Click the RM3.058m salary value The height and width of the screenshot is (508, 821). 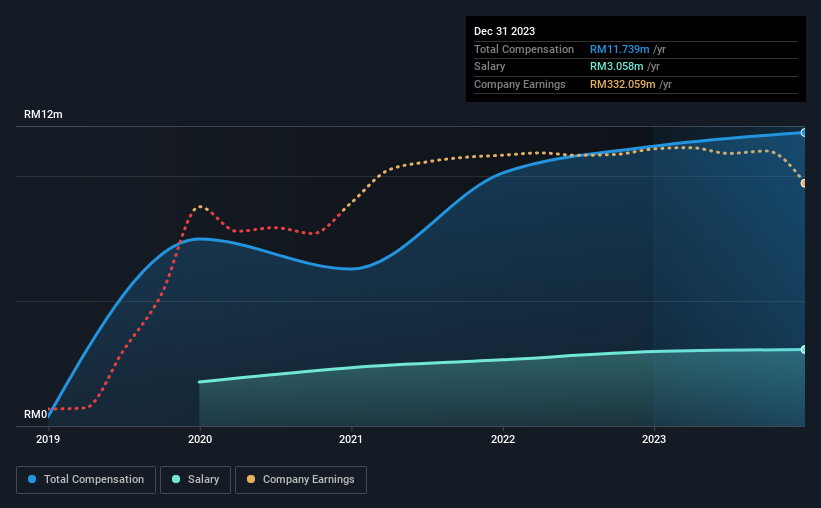(616, 67)
